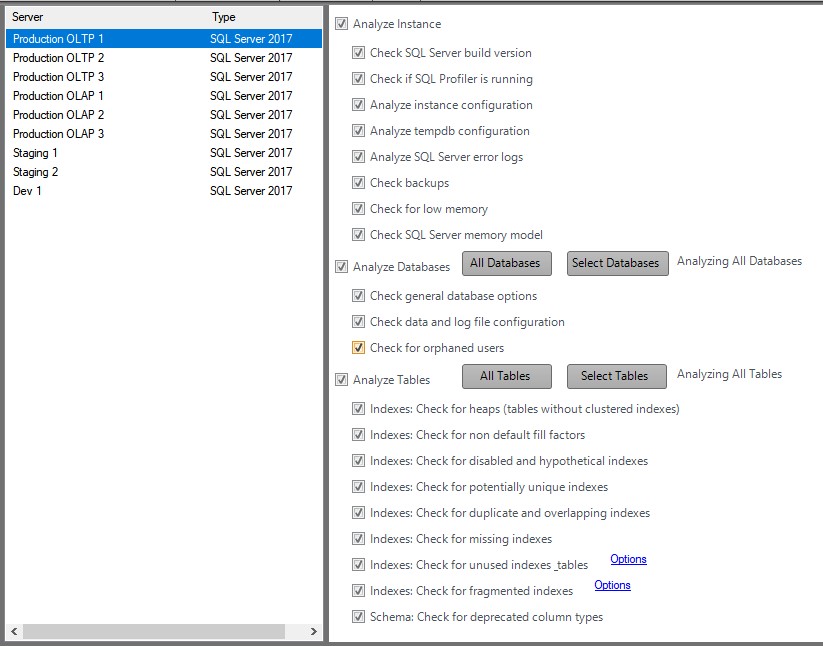Toggle the Analyze Databases checkbox

coord(342,267)
